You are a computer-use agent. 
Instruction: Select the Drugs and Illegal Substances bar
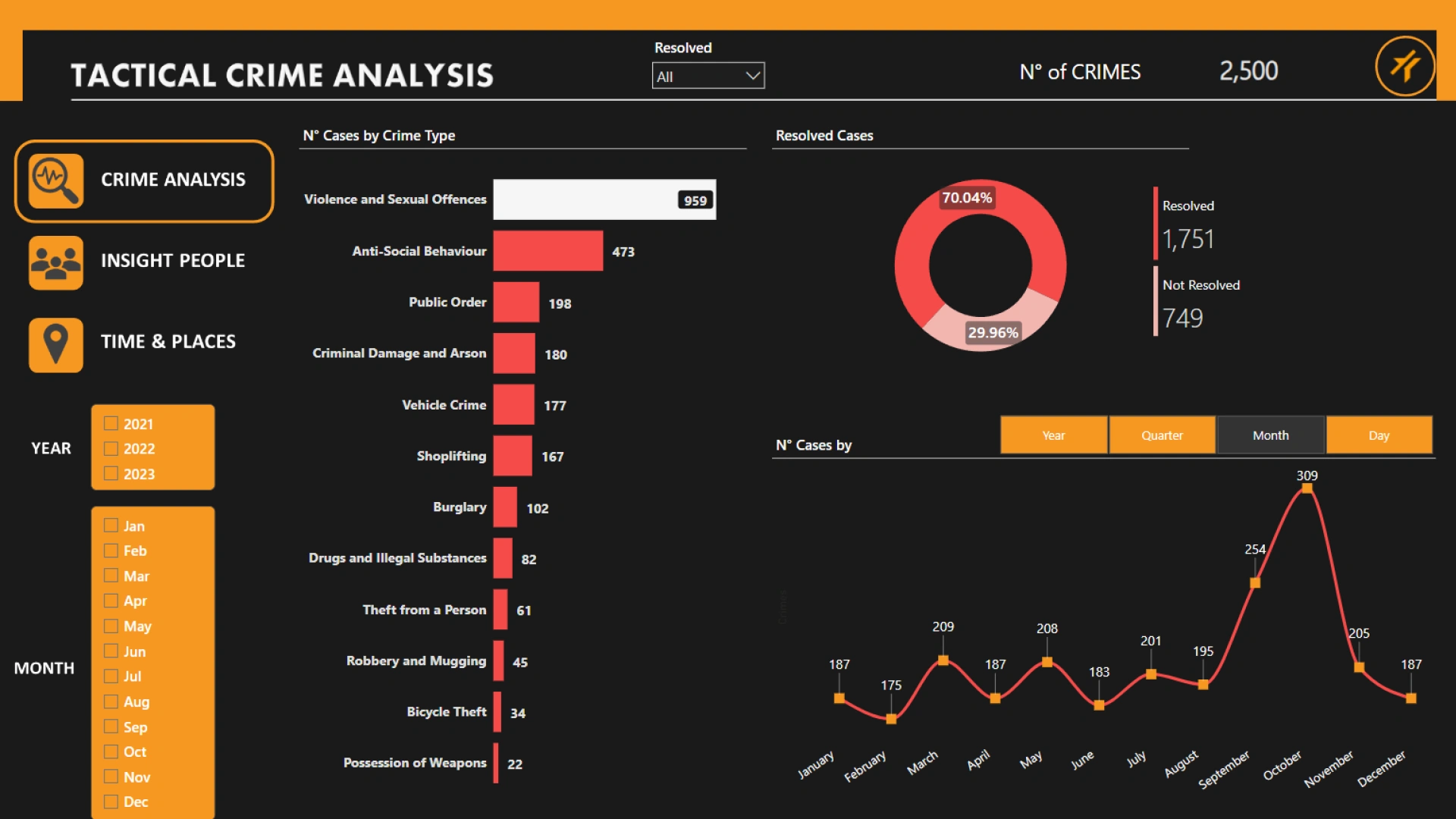pyautogui.click(x=503, y=558)
